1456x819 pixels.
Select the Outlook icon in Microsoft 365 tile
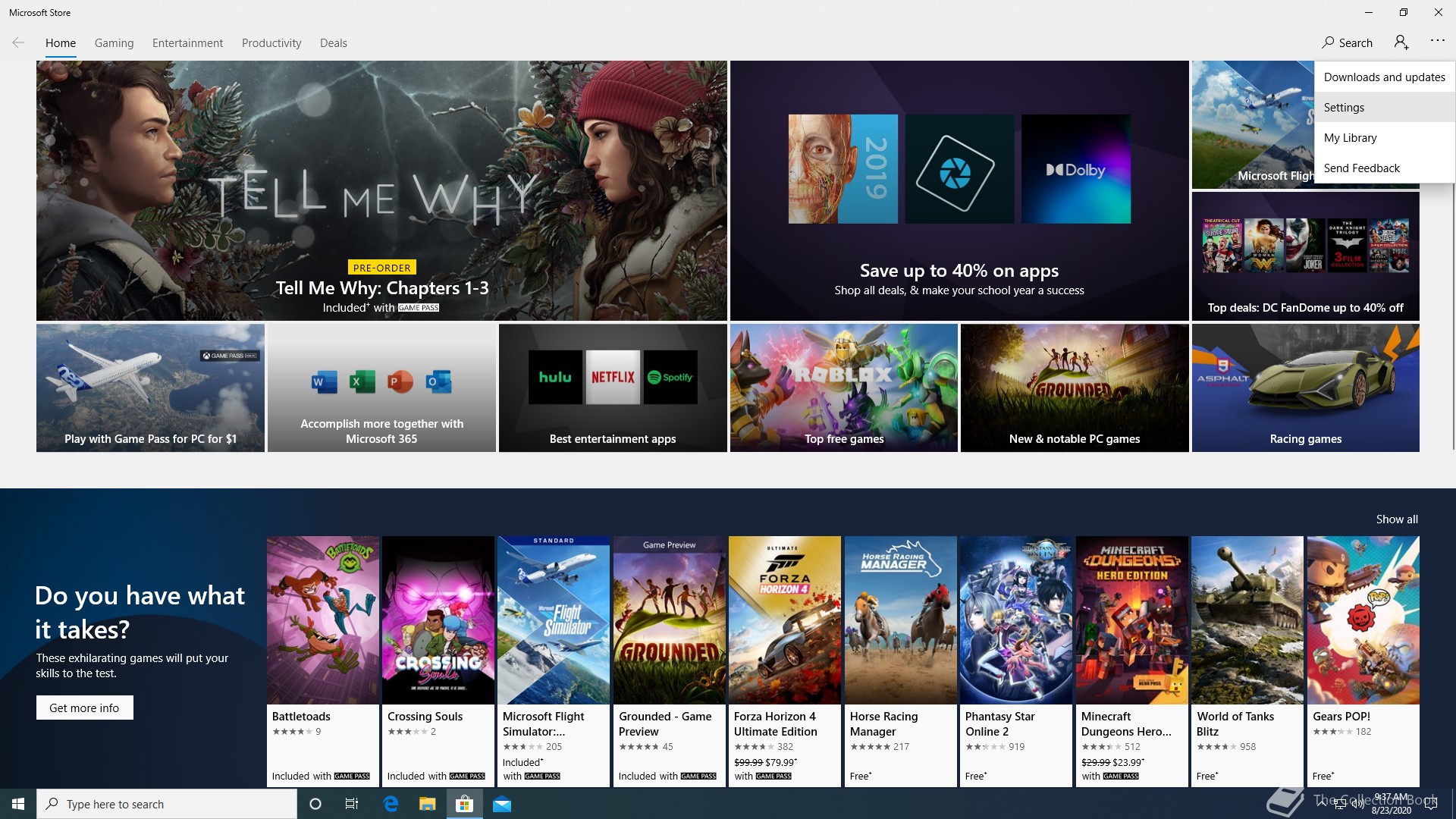click(x=438, y=381)
